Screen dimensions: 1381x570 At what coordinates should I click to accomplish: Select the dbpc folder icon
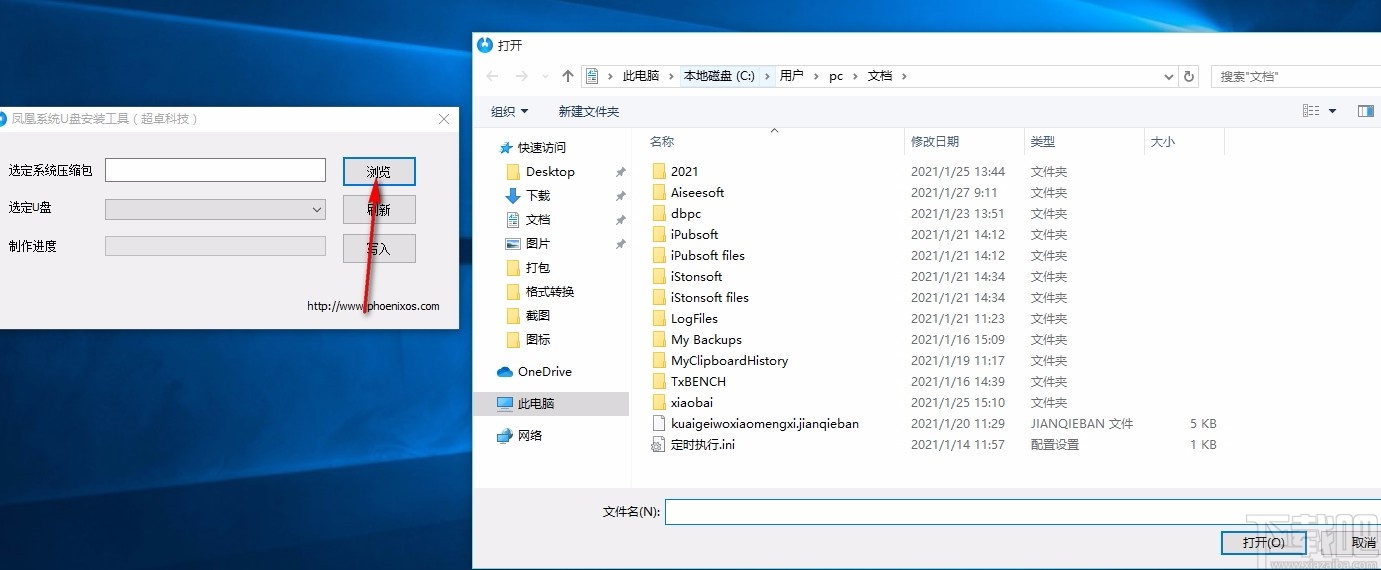click(658, 214)
